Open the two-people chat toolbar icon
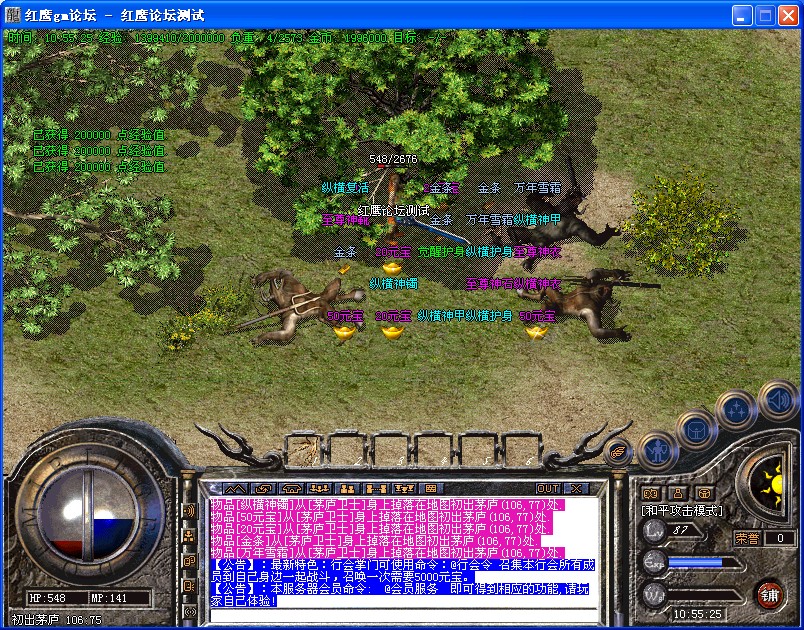The height and width of the screenshot is (630, 804). (348, 489)
